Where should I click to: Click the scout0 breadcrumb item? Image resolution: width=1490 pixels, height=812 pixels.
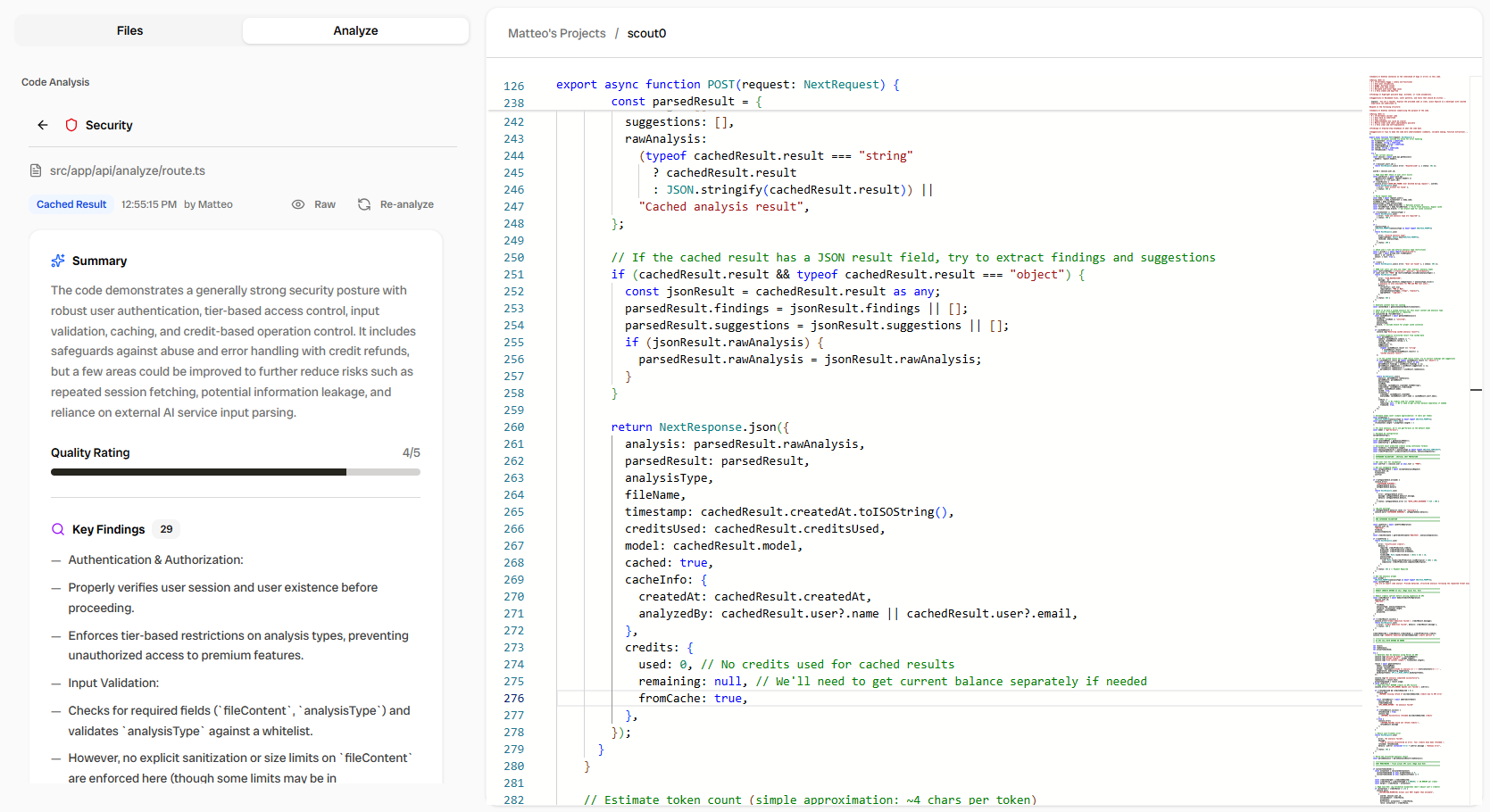(646, 33)
